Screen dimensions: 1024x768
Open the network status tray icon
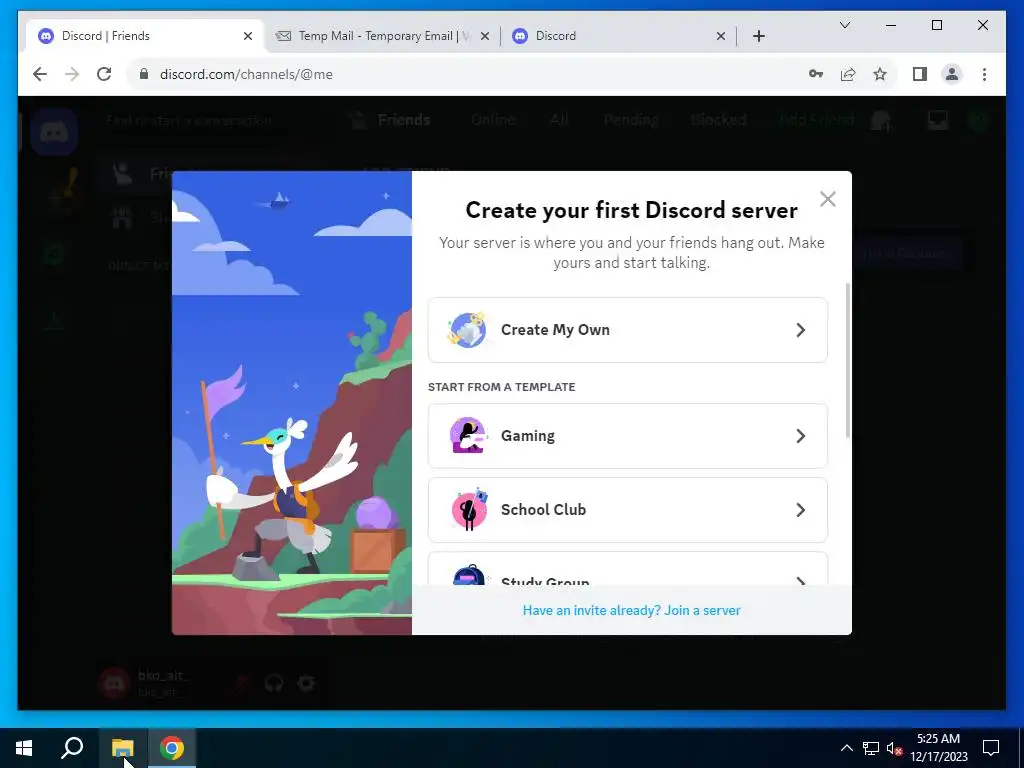pos(871,748)
